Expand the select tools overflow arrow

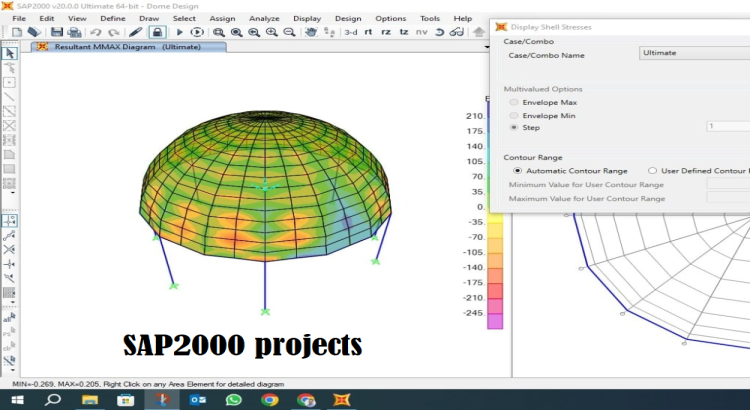[12, 370]
